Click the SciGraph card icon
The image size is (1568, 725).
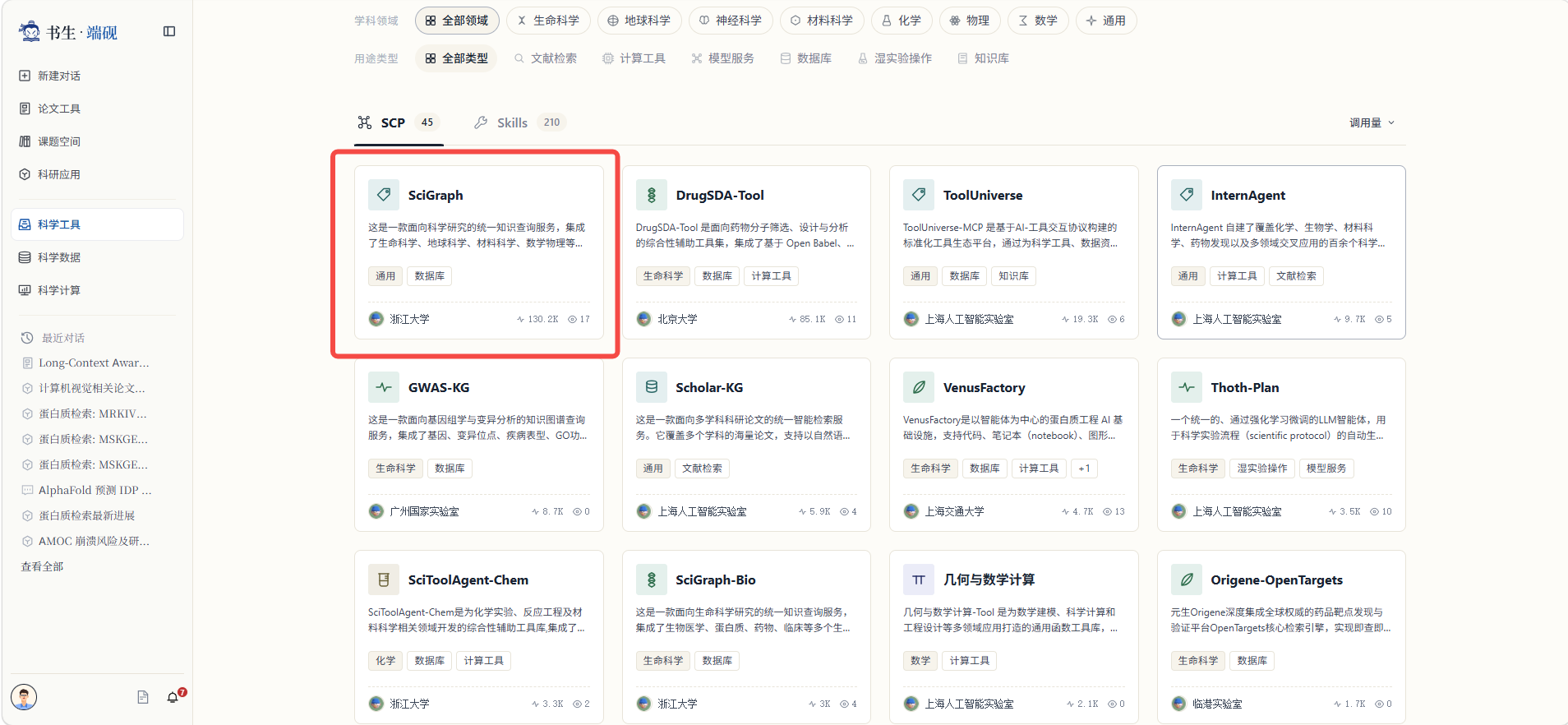(x=384, y=195)
